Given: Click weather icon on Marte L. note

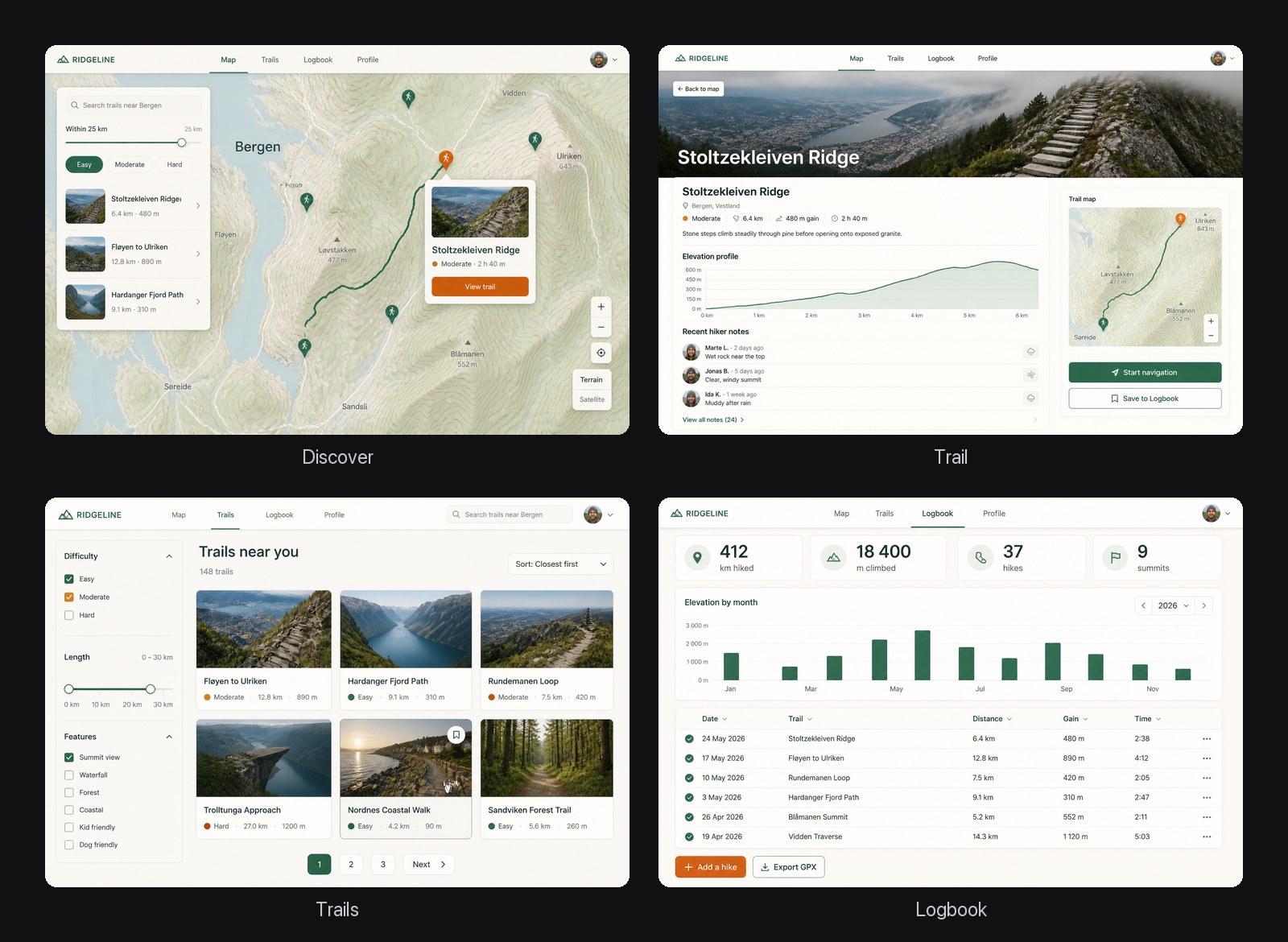Looking at the screenshot, I should [x=1030, y=352].
